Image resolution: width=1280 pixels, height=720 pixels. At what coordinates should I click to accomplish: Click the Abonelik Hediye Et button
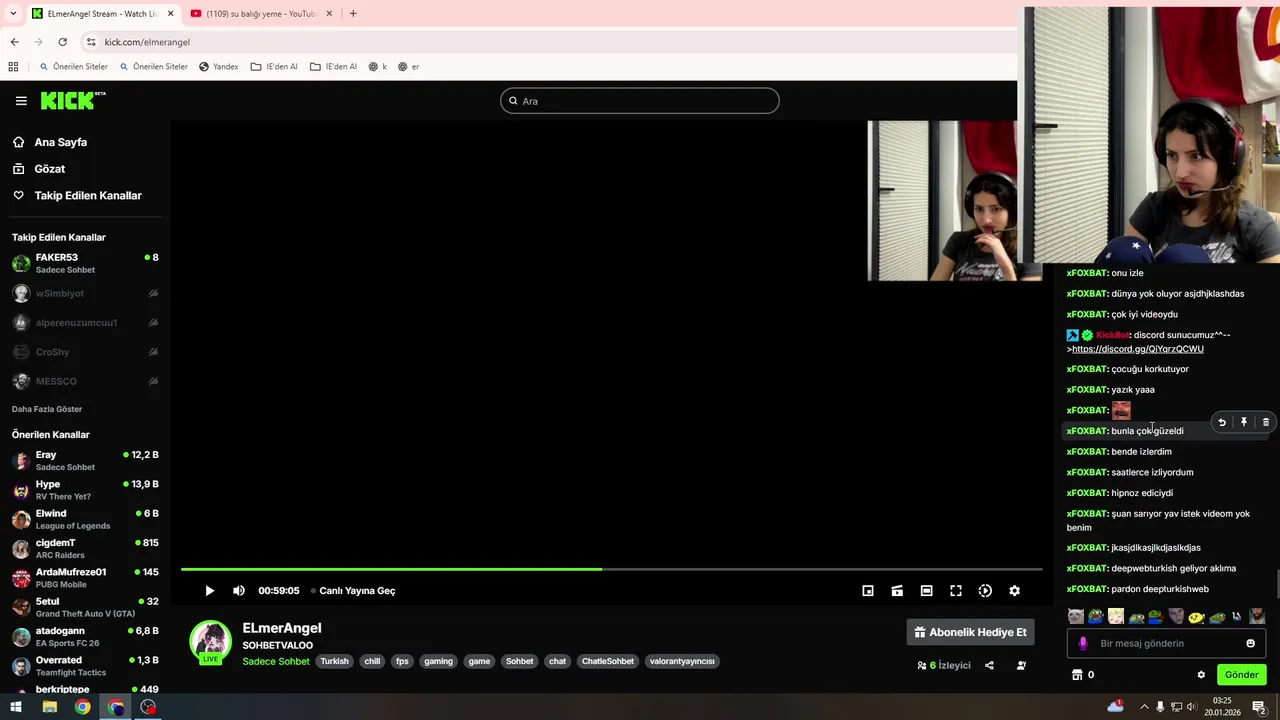point(970,632)
